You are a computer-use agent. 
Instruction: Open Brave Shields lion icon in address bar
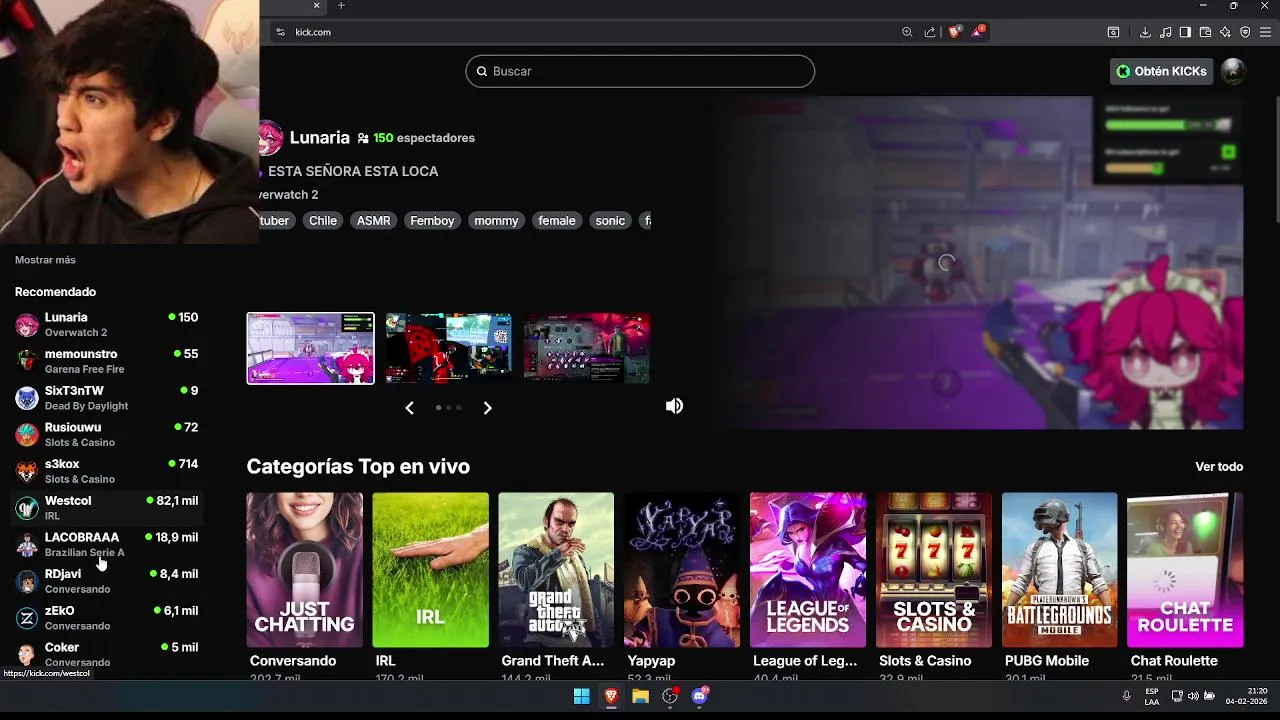click(x=954, y=32)
